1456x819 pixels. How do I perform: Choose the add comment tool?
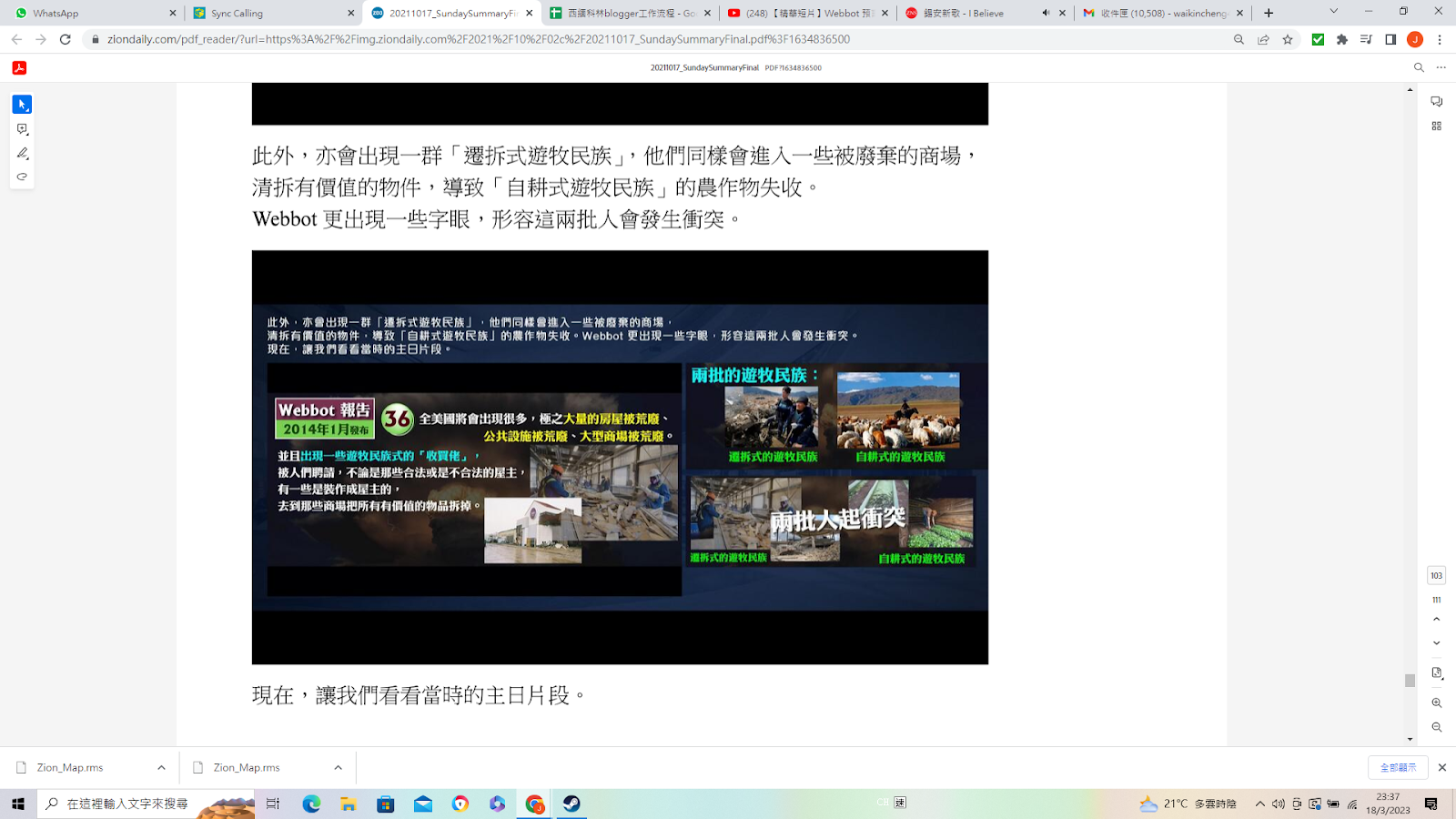pos(22,129)
